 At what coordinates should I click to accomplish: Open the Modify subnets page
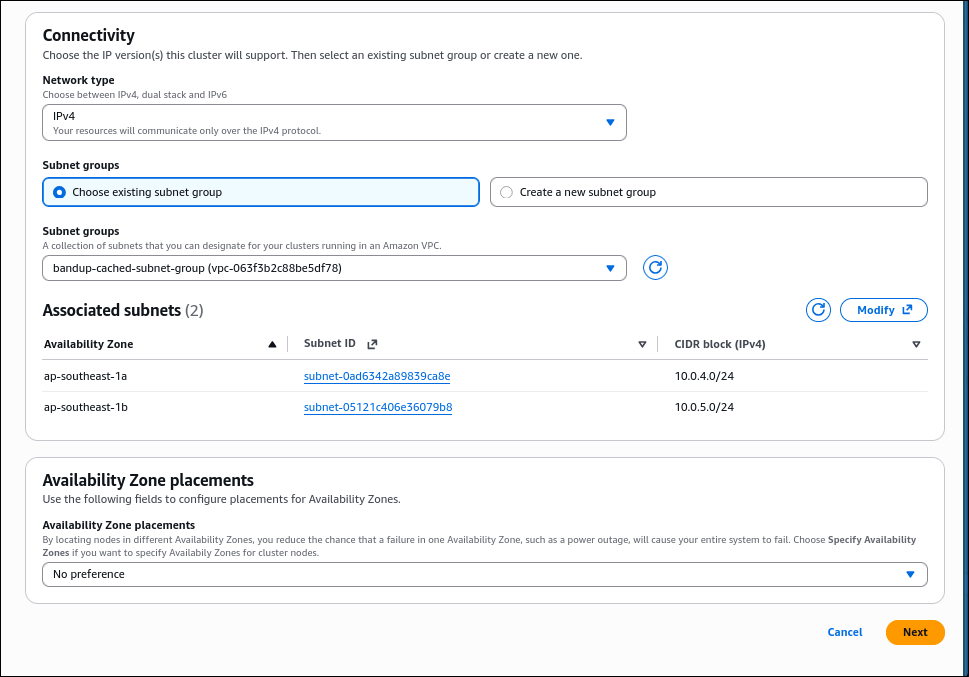click(x=876, y=310)
